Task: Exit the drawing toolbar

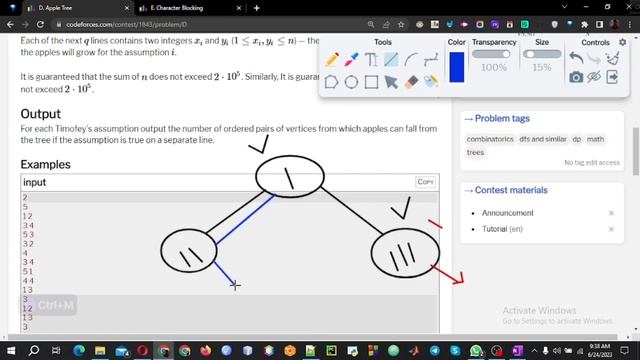Action: coord(612,77)
